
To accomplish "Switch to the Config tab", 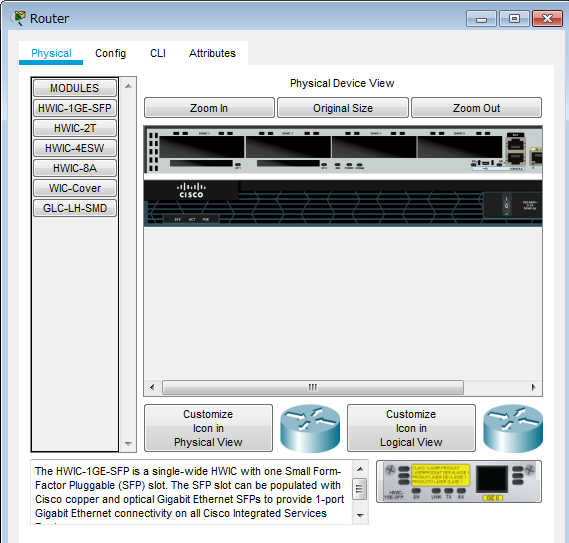I will tap(110, 53).
